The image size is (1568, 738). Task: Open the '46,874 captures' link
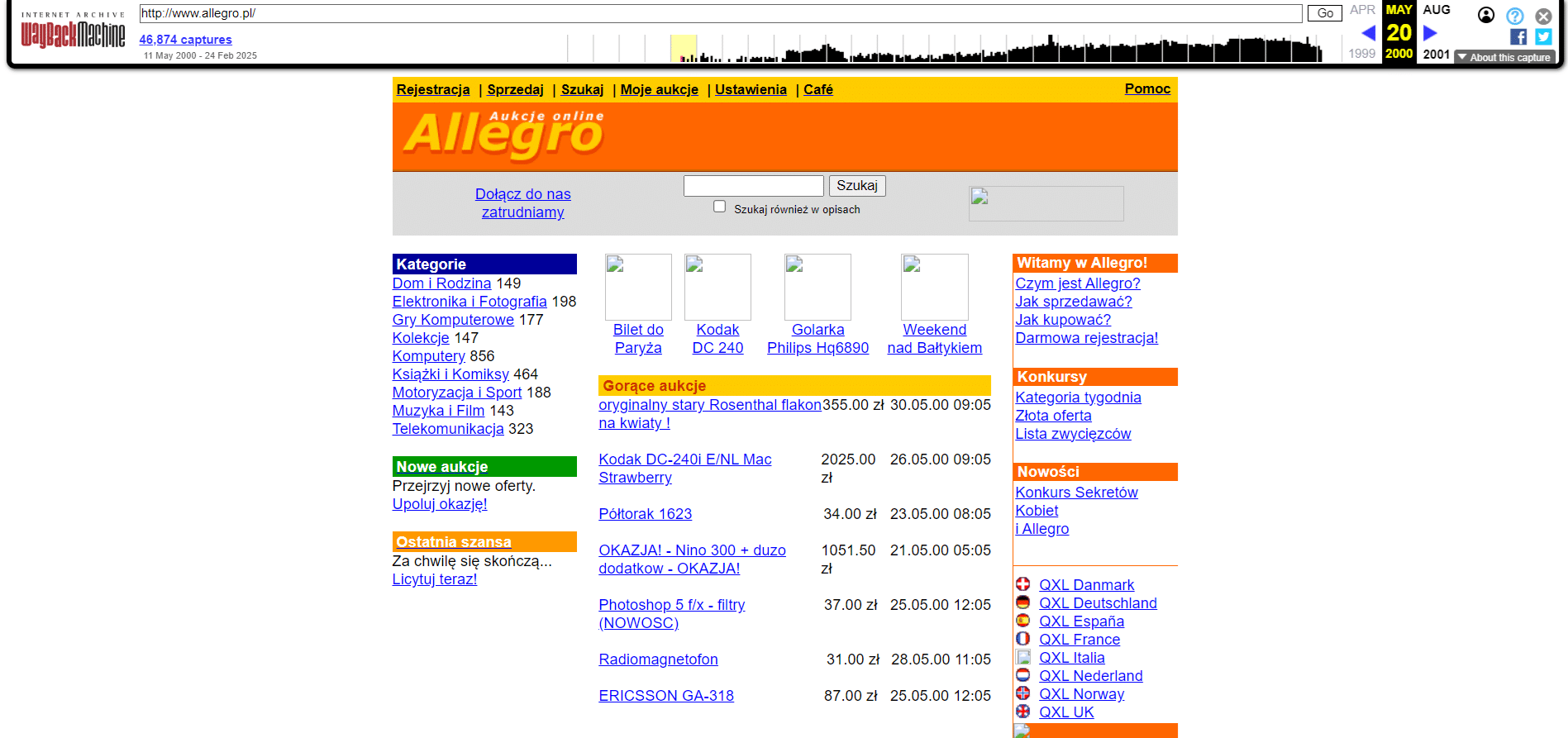pos(186,40)
